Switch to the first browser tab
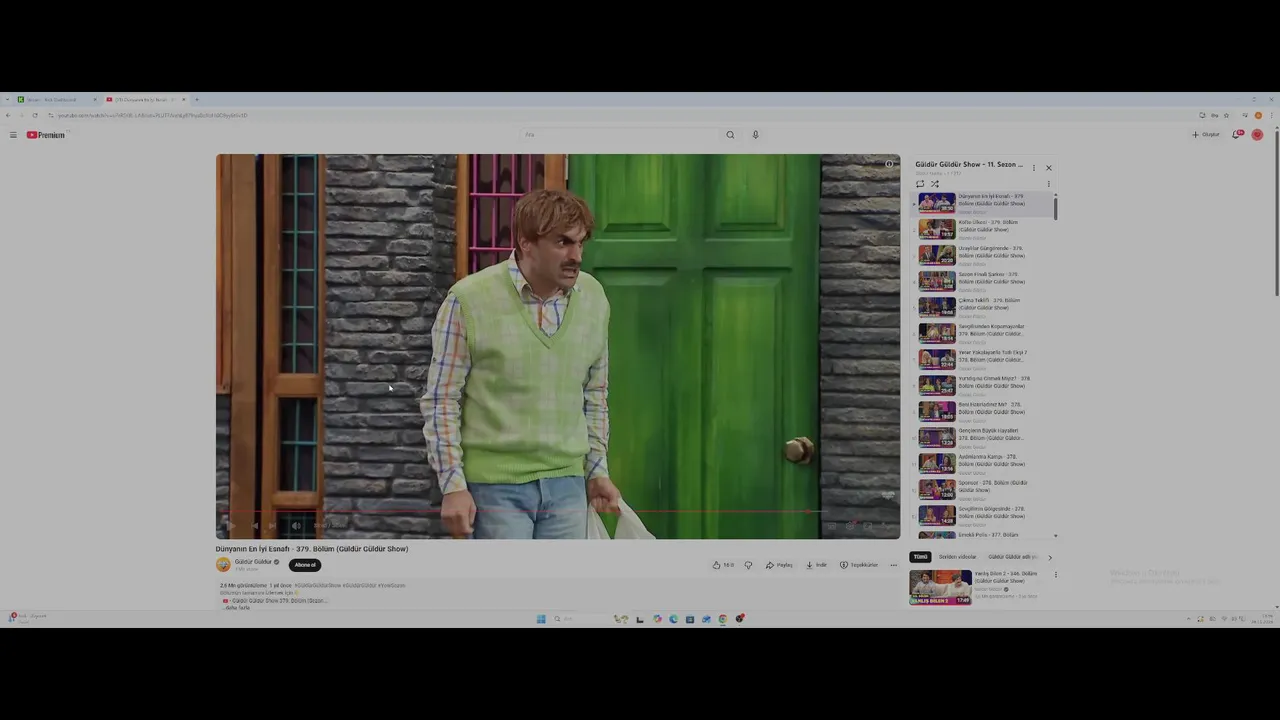The height and width of the screenshot is (720, 1280). click(x=58, y=99)
